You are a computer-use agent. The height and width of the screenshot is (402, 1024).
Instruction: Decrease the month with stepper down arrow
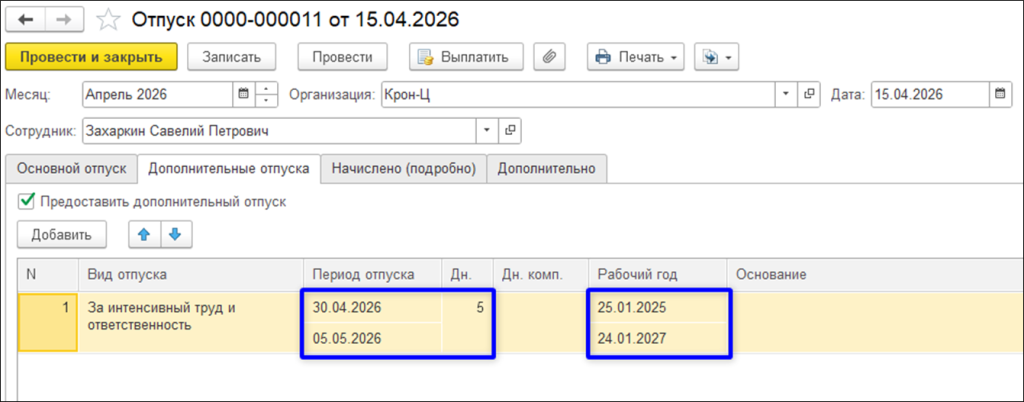[x=266, y=100]
